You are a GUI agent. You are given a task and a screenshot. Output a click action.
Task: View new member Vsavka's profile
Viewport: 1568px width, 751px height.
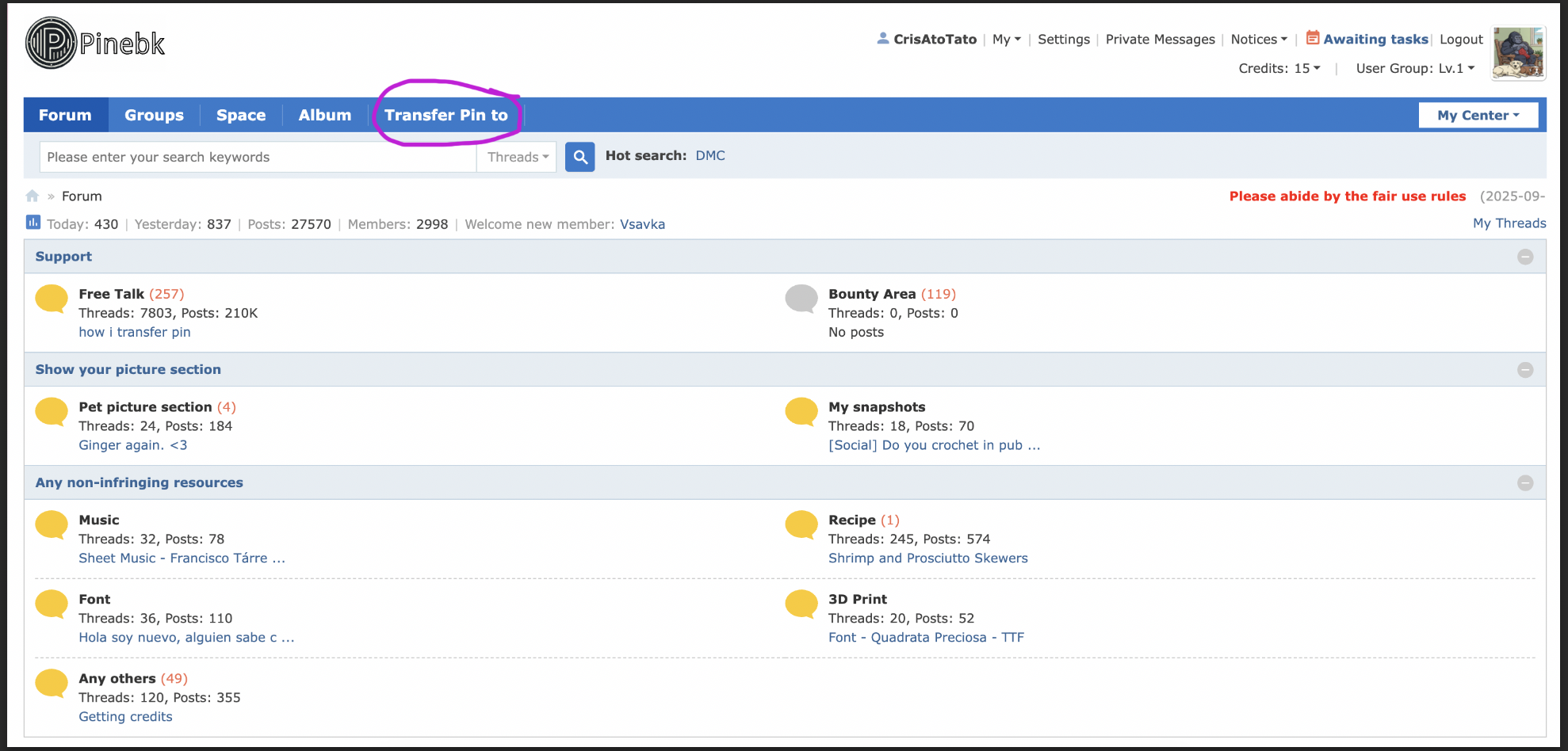tap(642, 224)
